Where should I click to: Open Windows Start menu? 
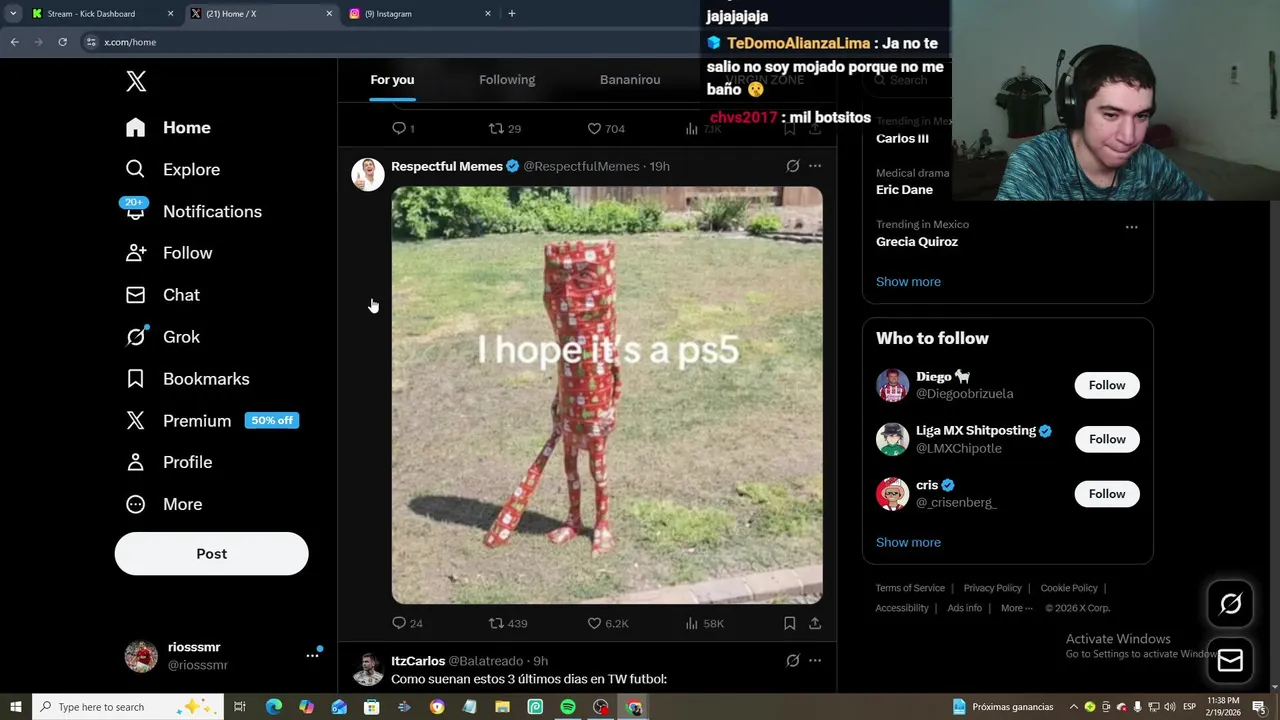tap(15, 707)
